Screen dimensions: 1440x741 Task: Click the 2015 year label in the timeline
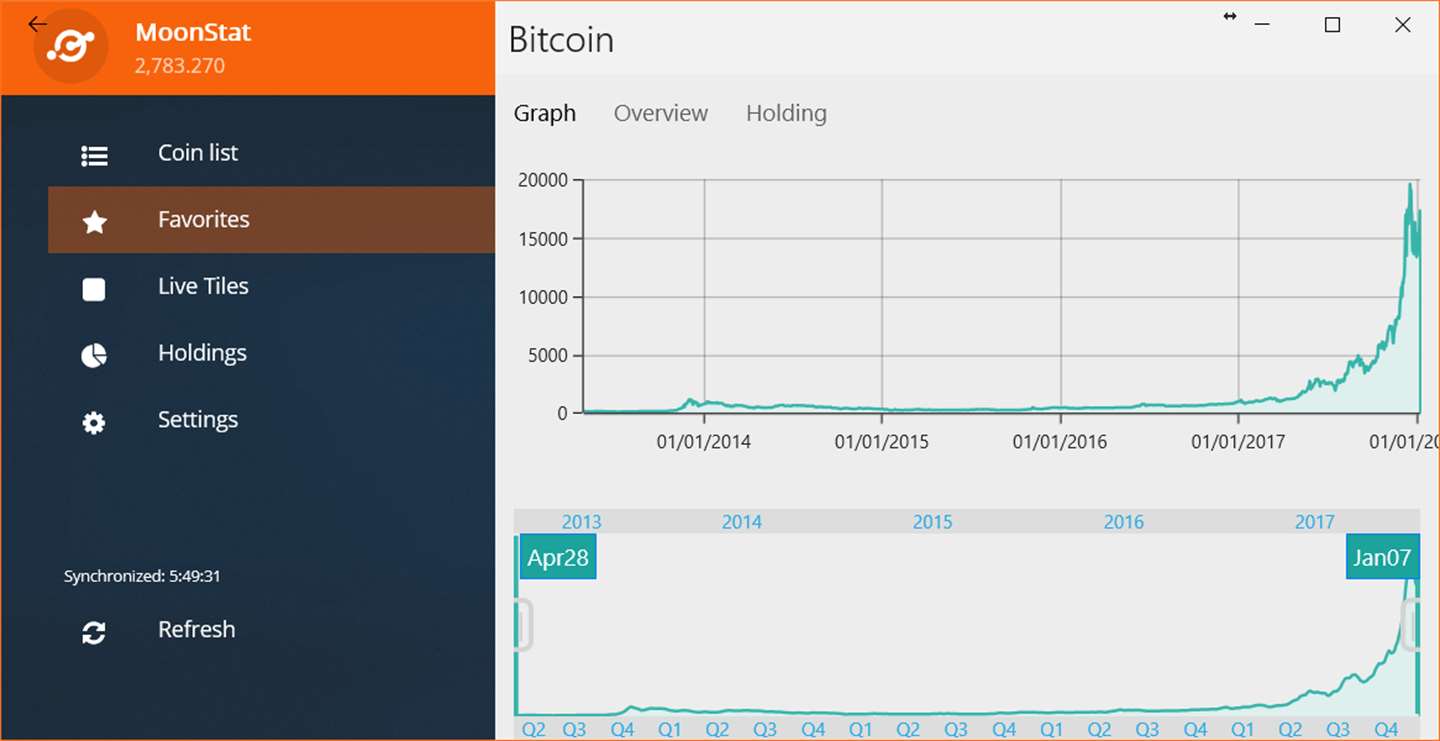point(933,522)
